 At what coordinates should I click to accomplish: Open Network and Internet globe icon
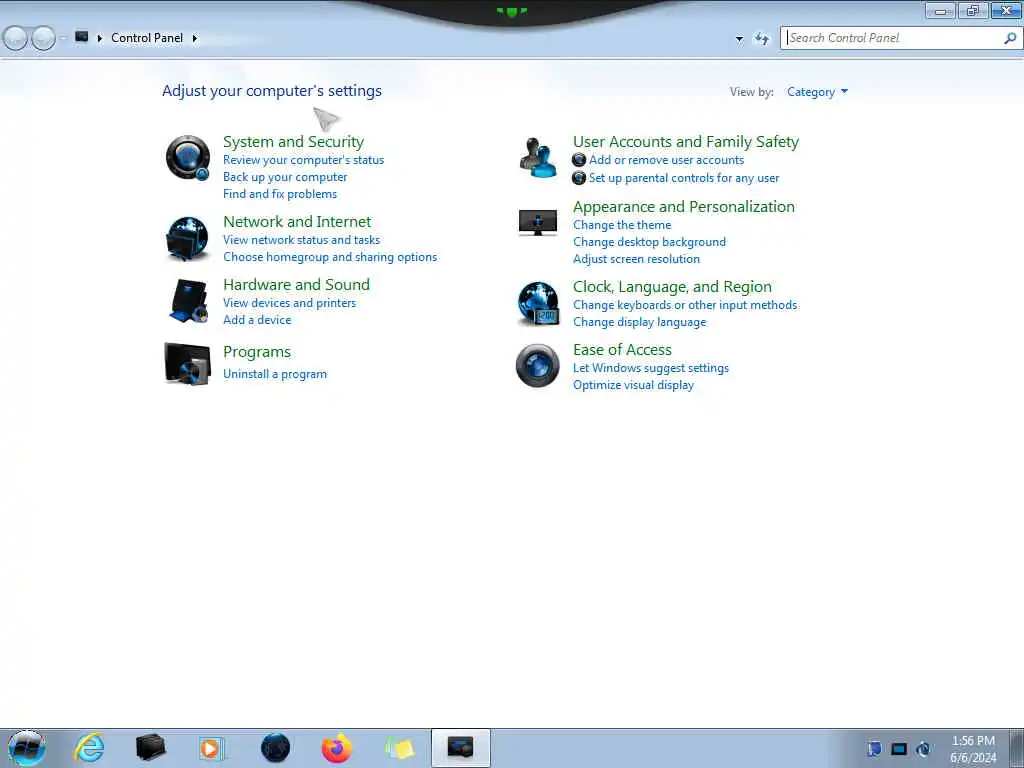pyautogui.click(x=187, y=238)
